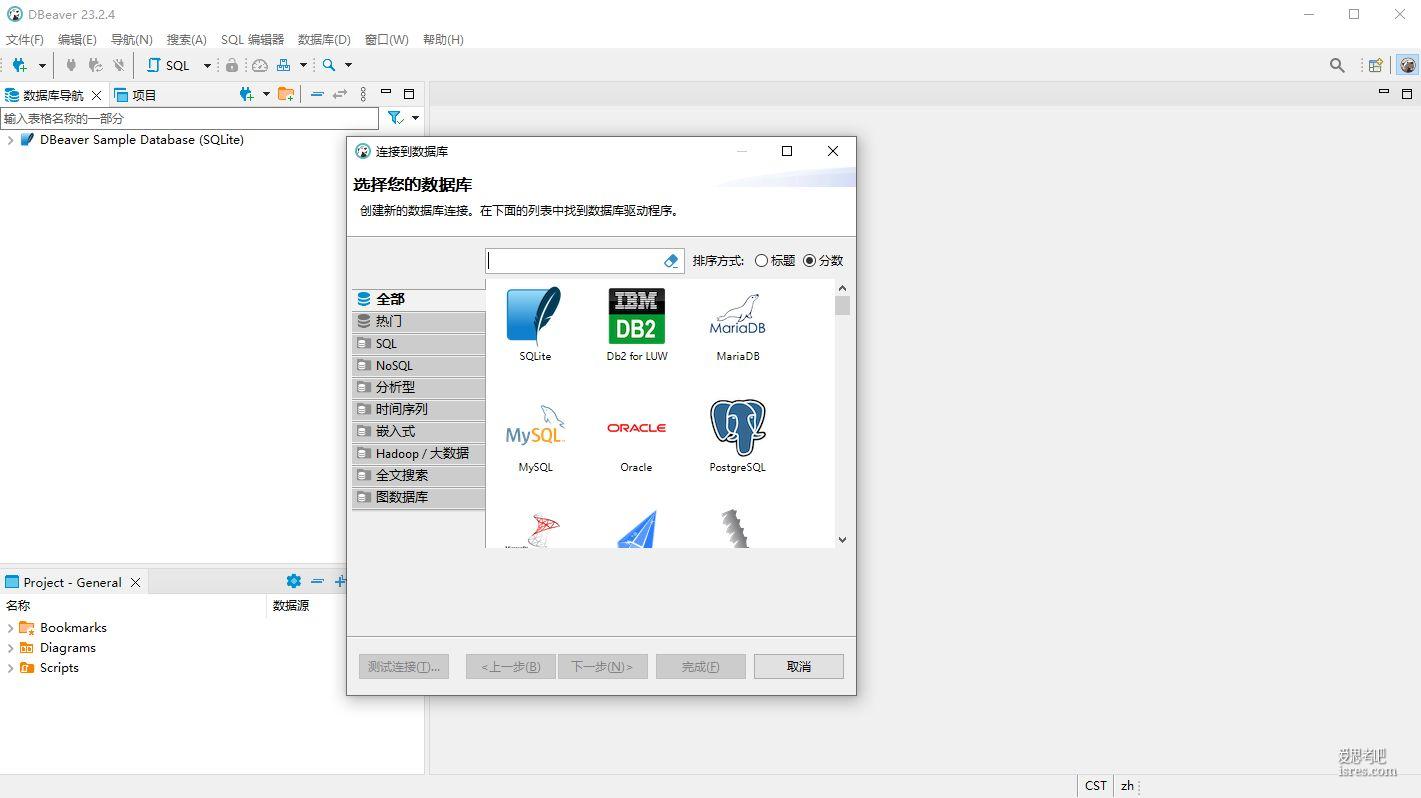Collapse all nodes in database navigator
This screenshot has height=798, width=1421.
[317, 94]
